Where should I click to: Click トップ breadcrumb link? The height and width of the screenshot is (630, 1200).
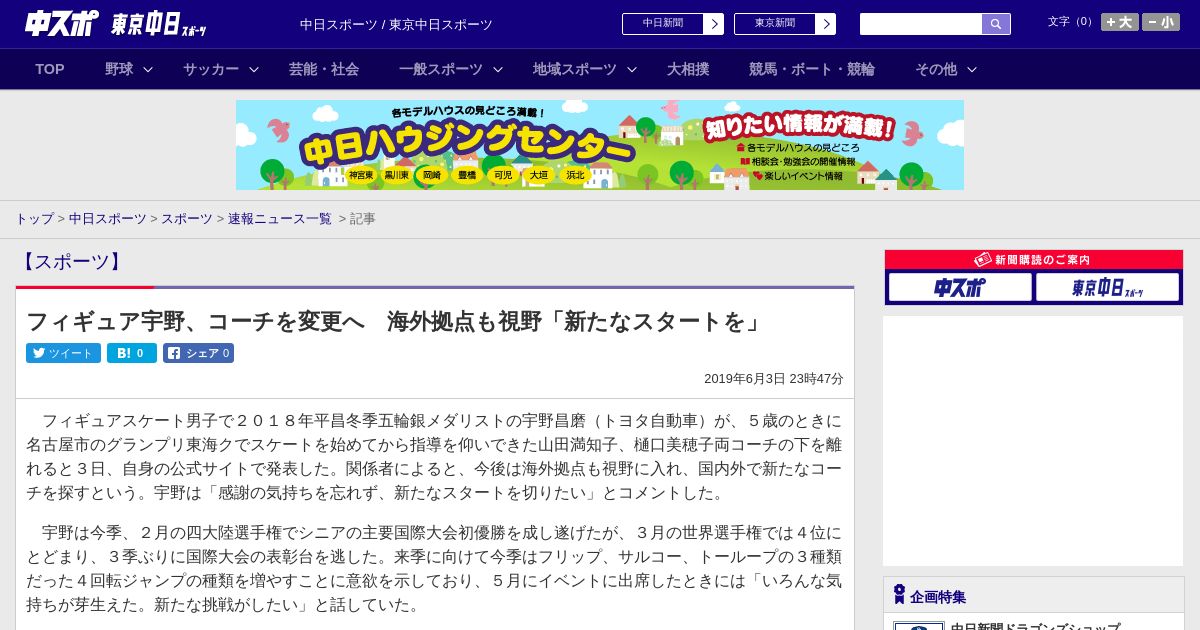[34, 218]
